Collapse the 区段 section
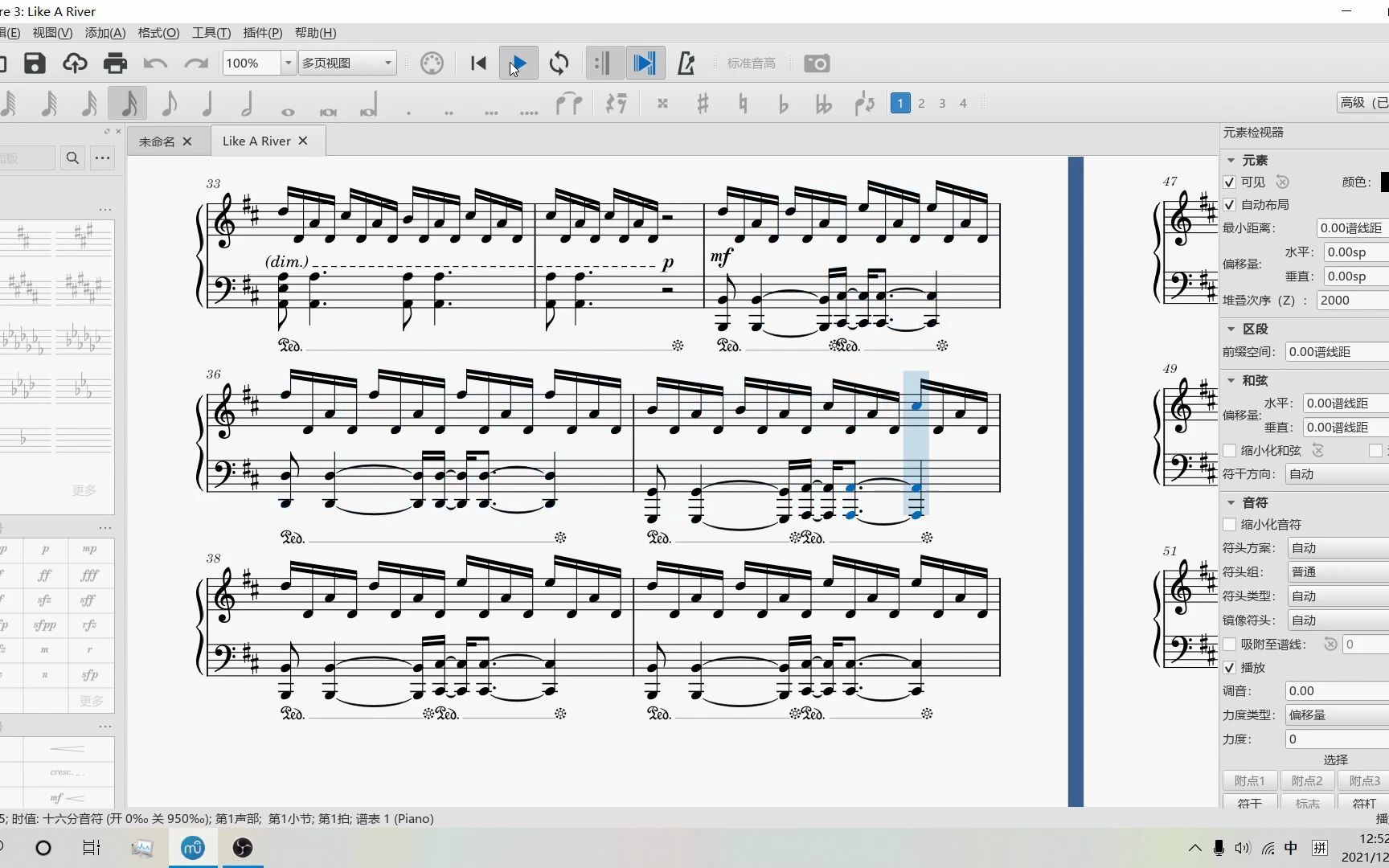Screen dimensions: 1389x868 [1231, 329]
